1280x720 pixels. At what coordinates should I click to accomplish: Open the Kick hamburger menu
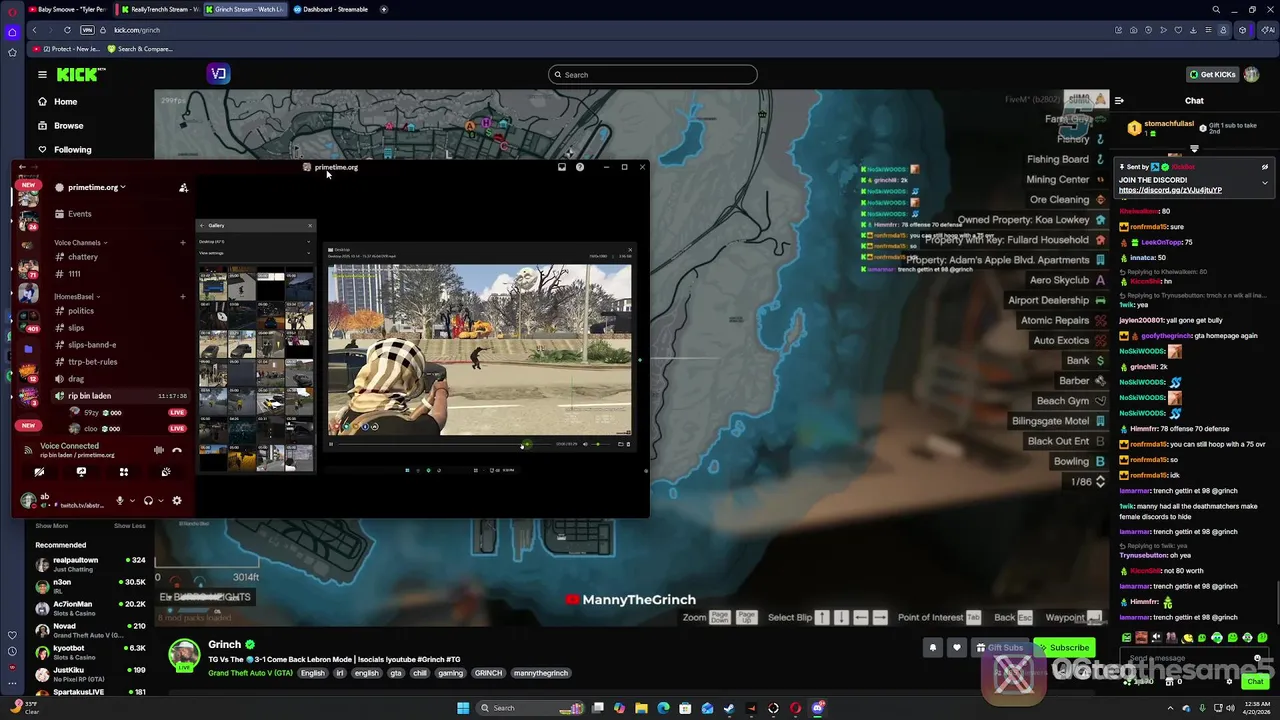42,74
